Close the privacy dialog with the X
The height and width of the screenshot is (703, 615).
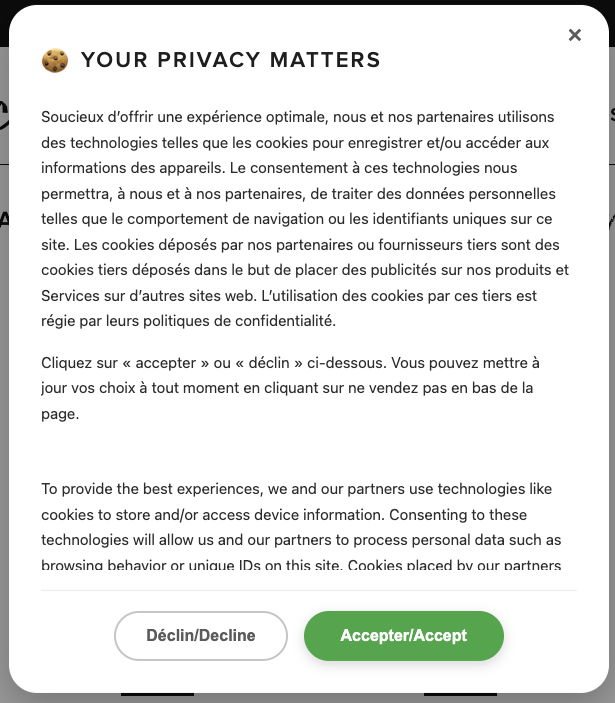574,35
